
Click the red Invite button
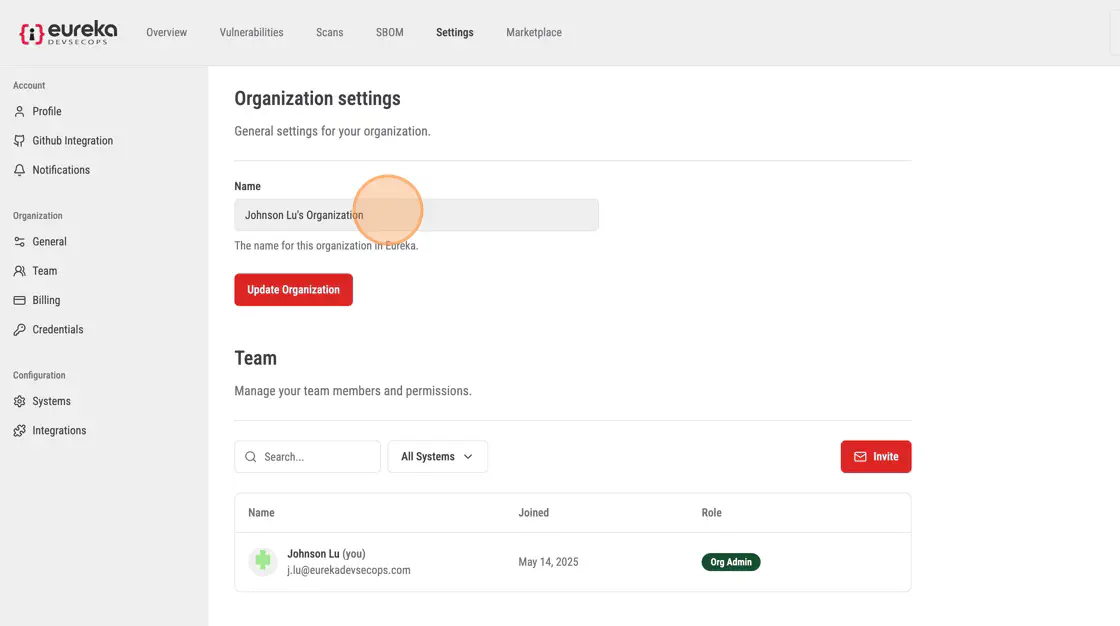pos(875,457)
